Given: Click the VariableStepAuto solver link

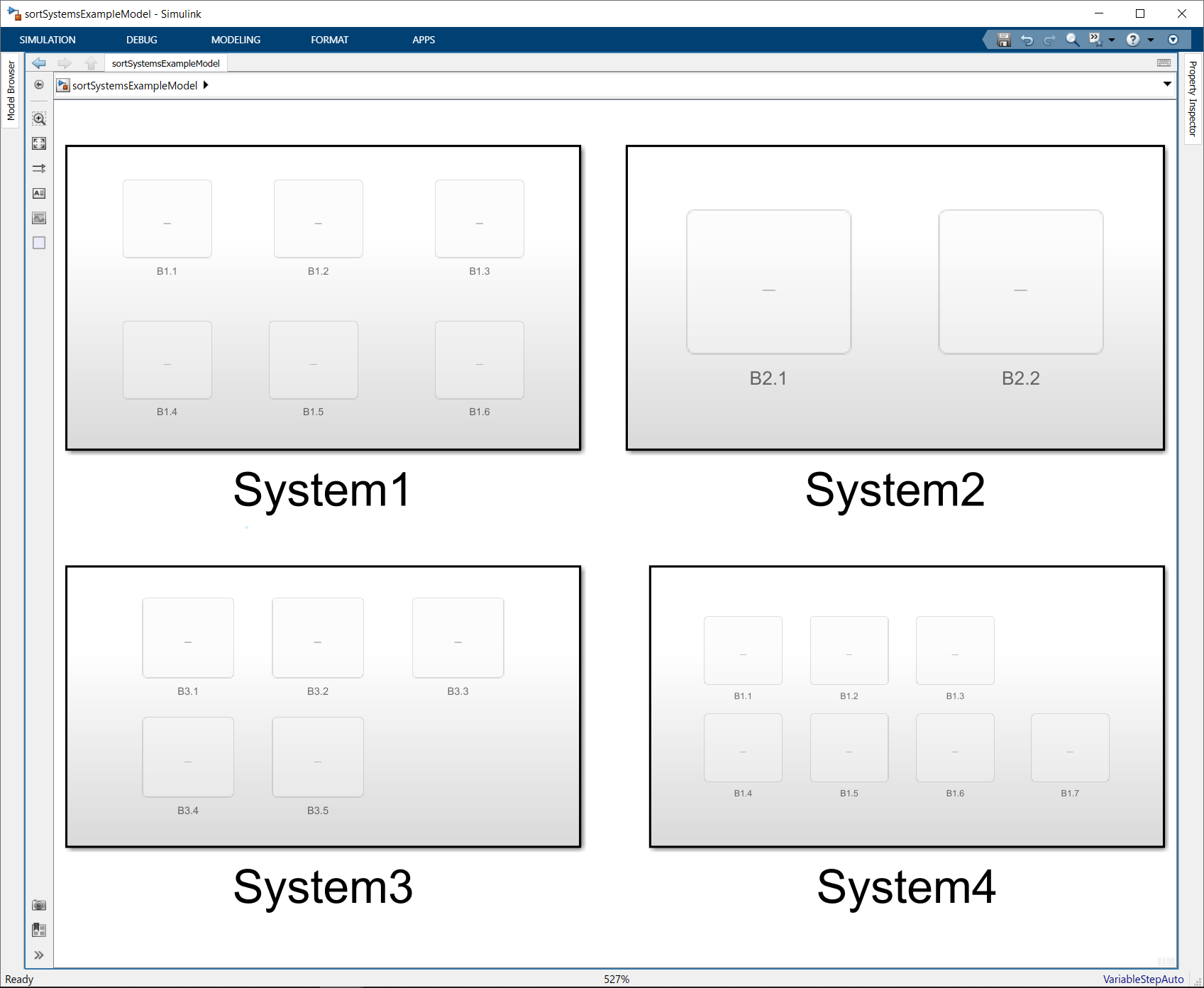Looking at the screenshot, I should tap(1143, 979).
